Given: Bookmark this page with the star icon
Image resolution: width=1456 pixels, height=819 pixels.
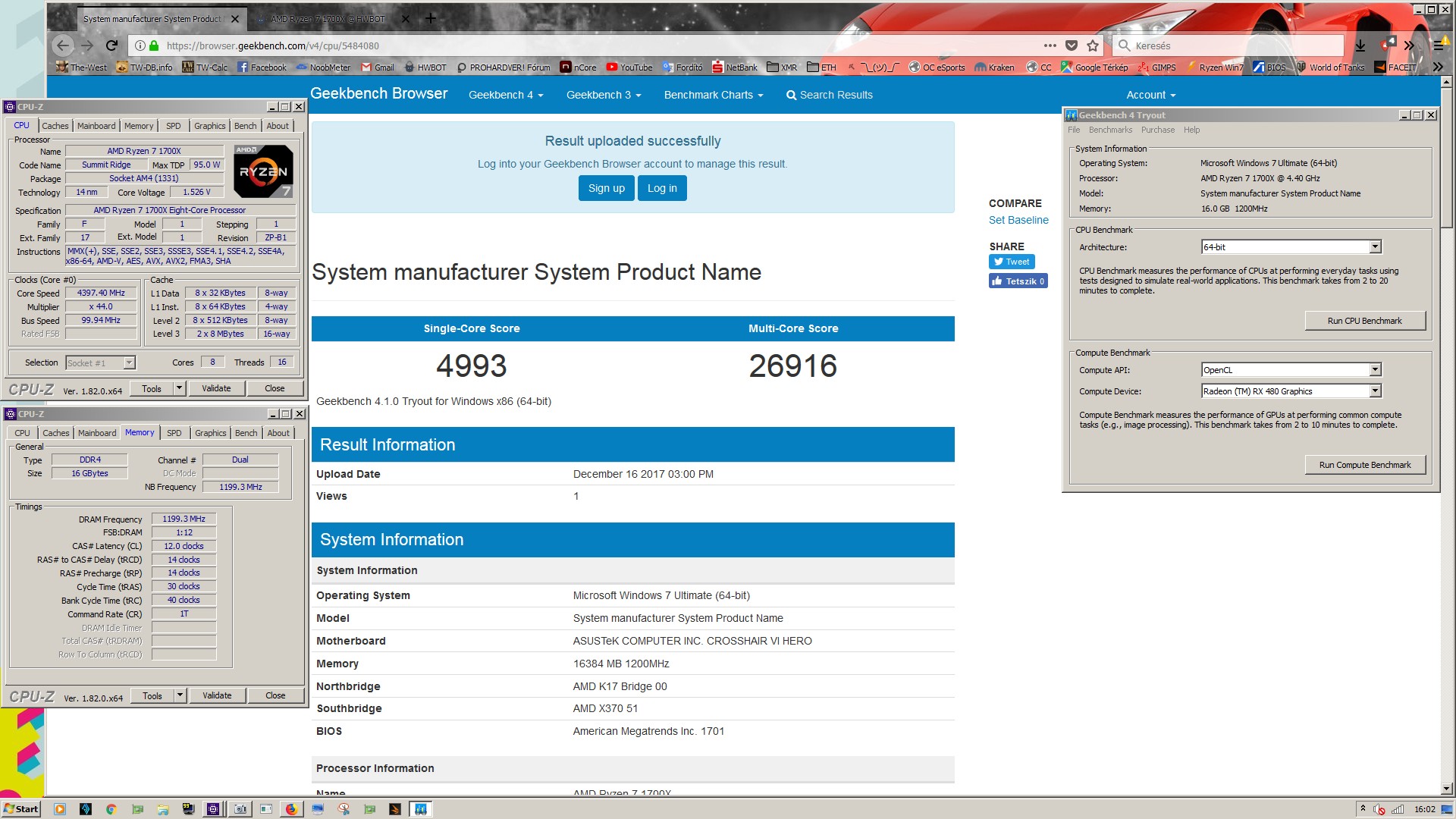Looking at the screenshot, I should (1092, 45).
